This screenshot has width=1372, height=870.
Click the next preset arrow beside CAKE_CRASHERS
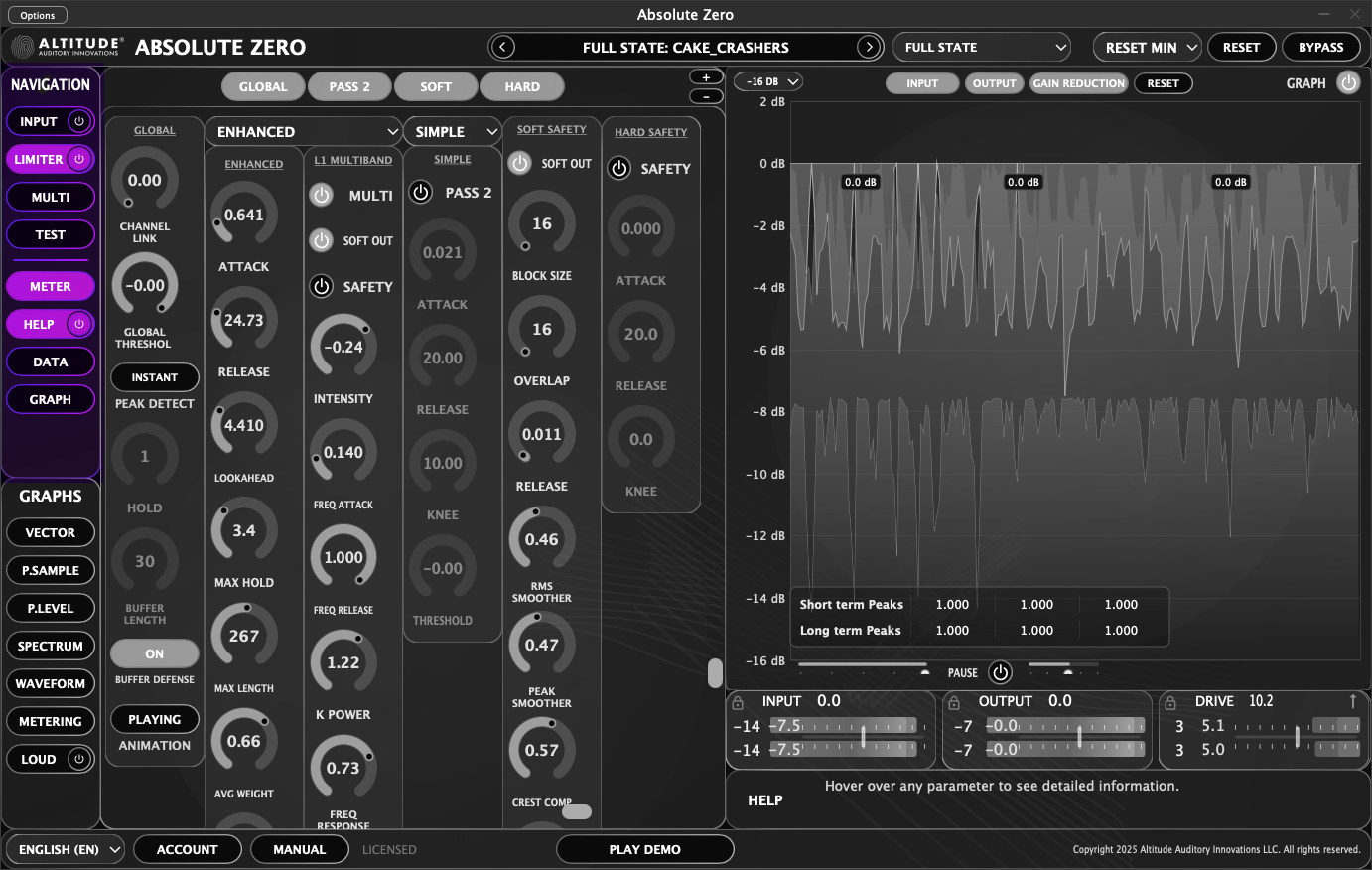pyautogui.click(x=869, y=47)
